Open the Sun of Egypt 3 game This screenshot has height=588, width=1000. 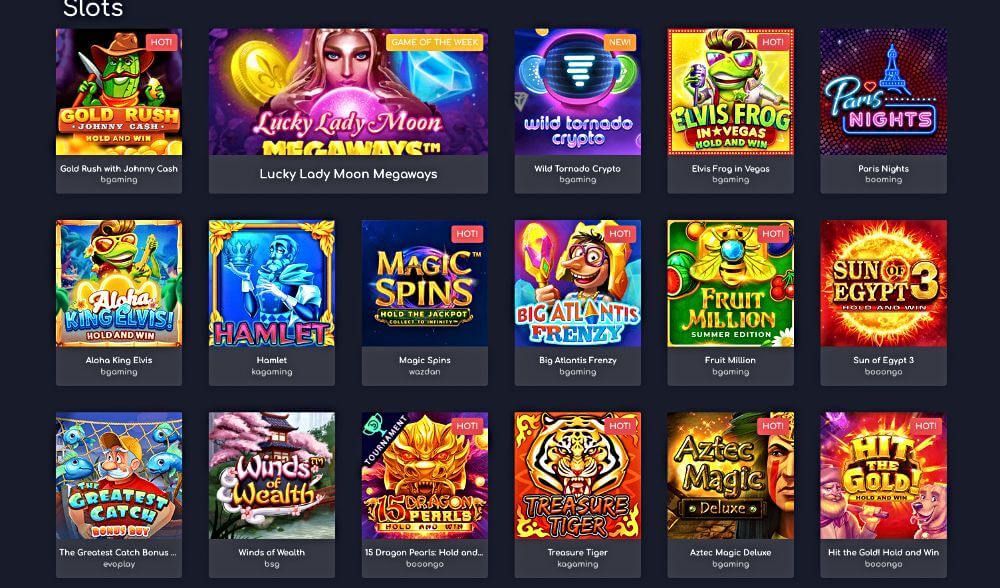(x=883, y=284)
